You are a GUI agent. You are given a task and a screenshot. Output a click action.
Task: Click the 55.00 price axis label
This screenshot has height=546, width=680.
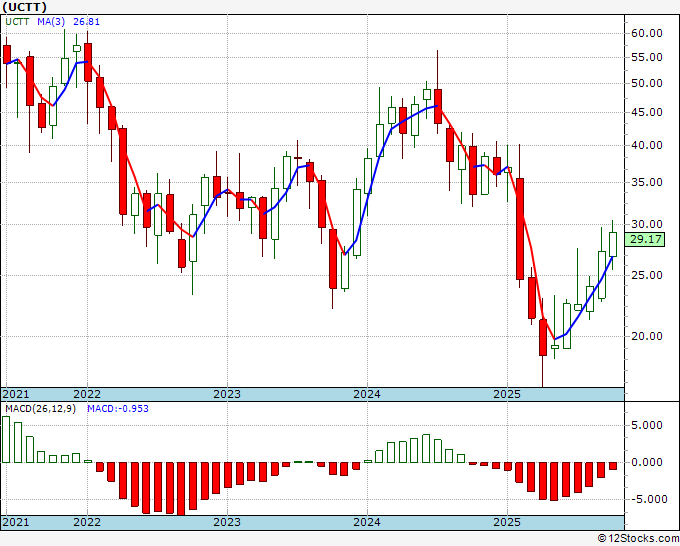pos(647,58)
